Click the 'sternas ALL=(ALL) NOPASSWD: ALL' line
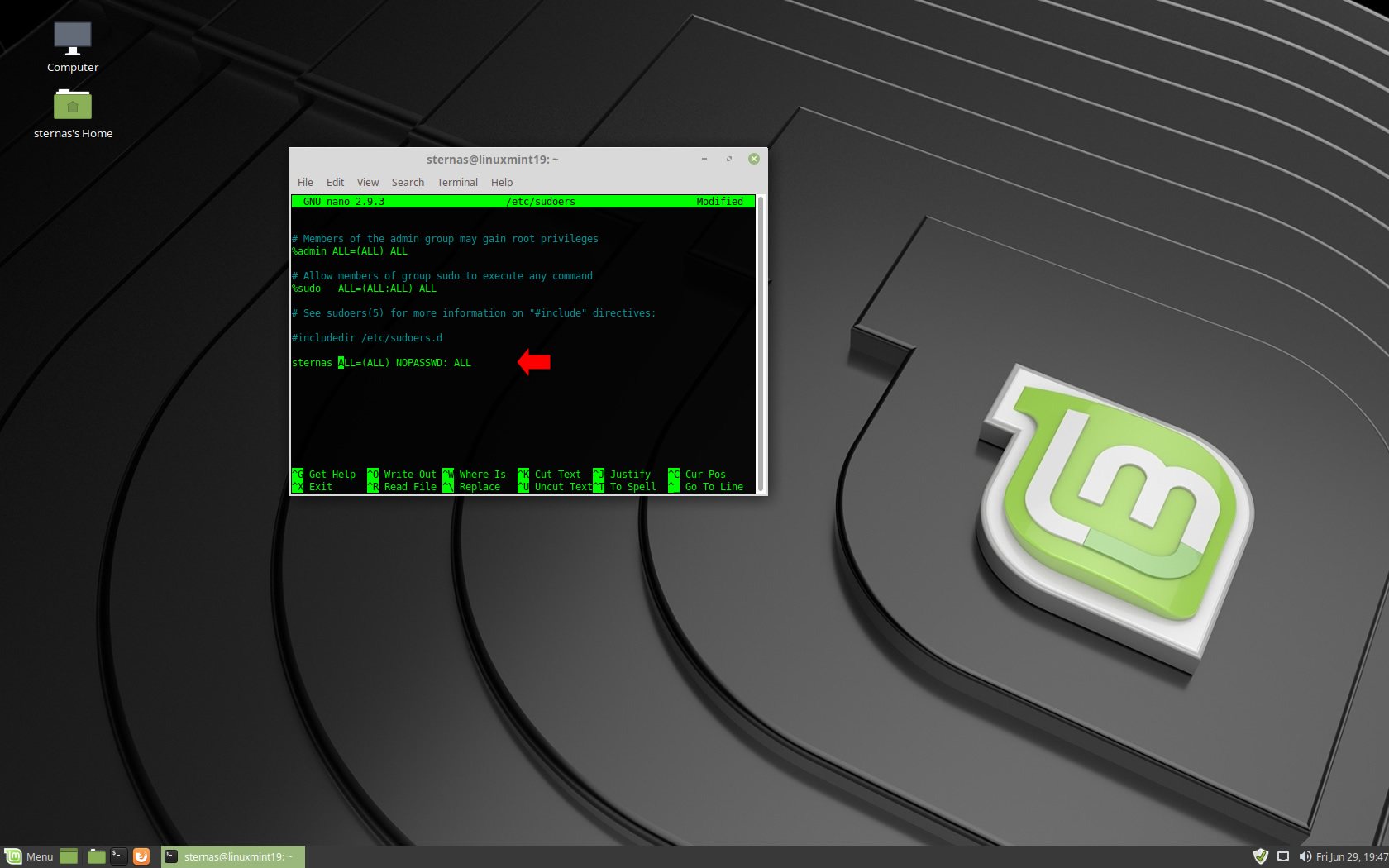This screenshot has height=868, width=1389. point(382,363)
